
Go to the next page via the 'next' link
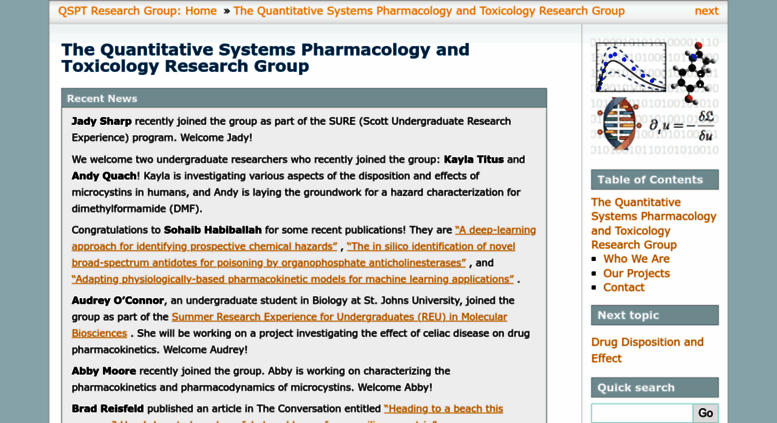click(x=706, y=11)
